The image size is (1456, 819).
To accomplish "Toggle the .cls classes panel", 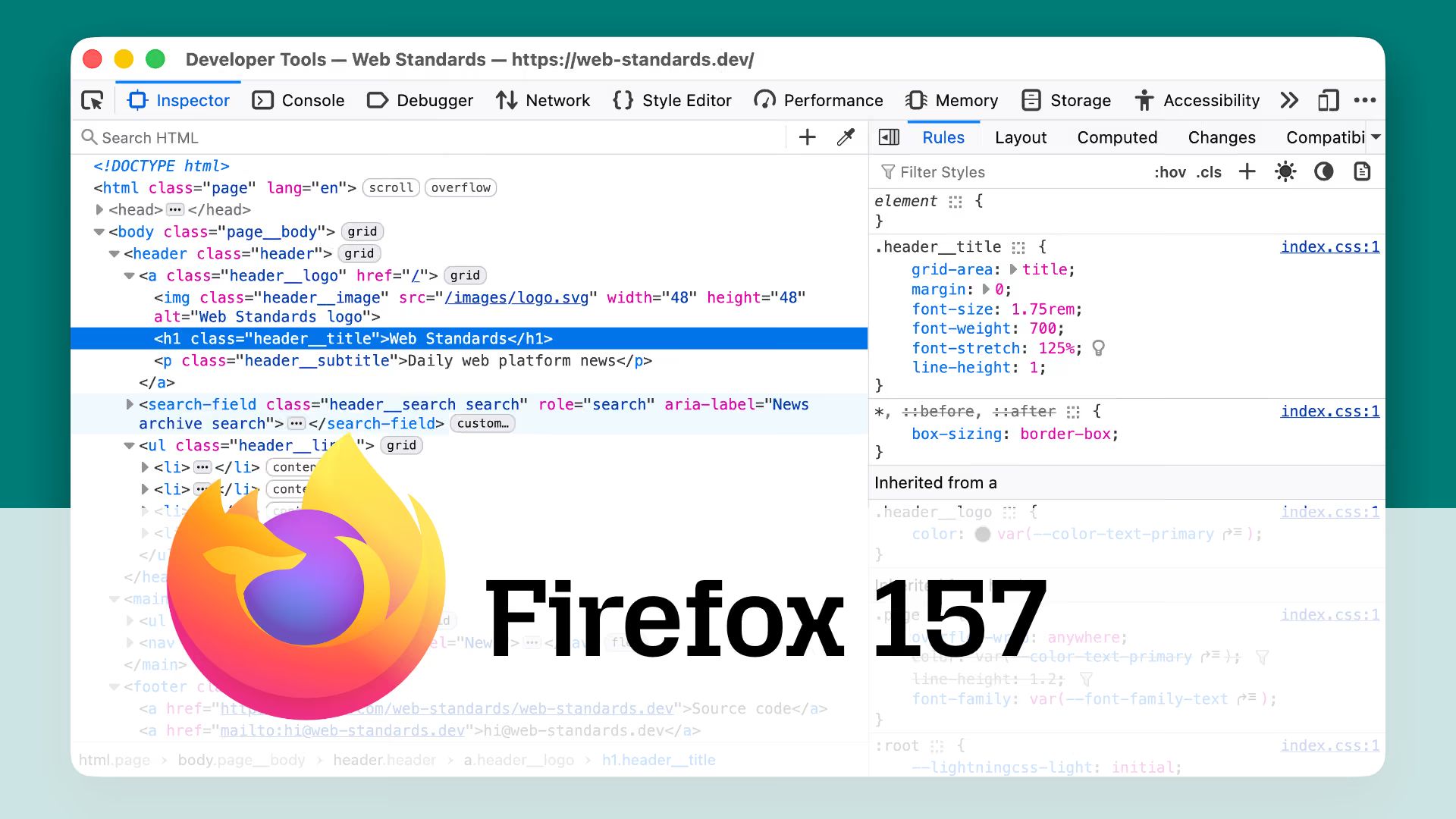I will [x=1209, y=172].
